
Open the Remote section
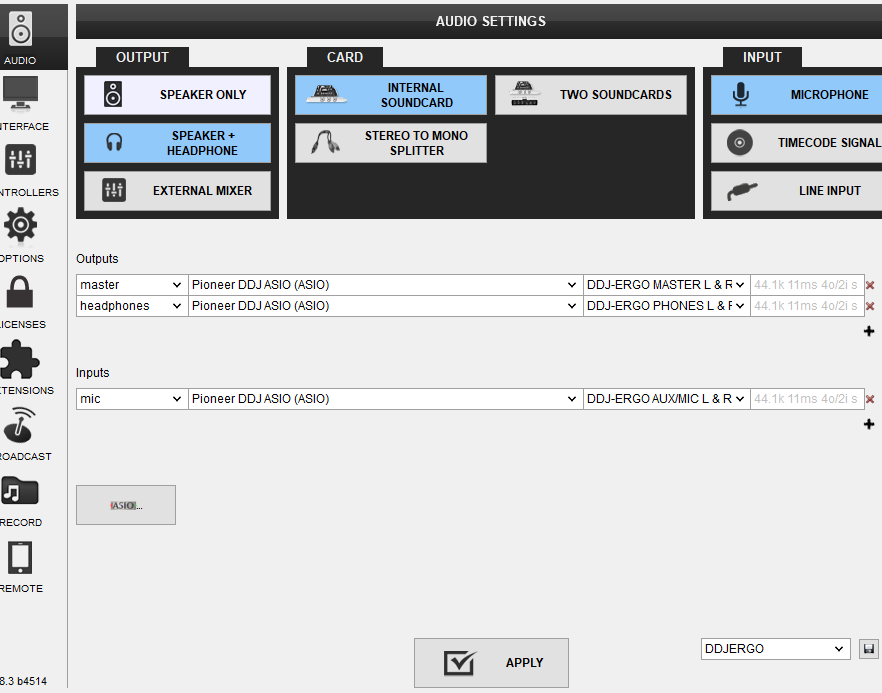click(x=21, y=565)
